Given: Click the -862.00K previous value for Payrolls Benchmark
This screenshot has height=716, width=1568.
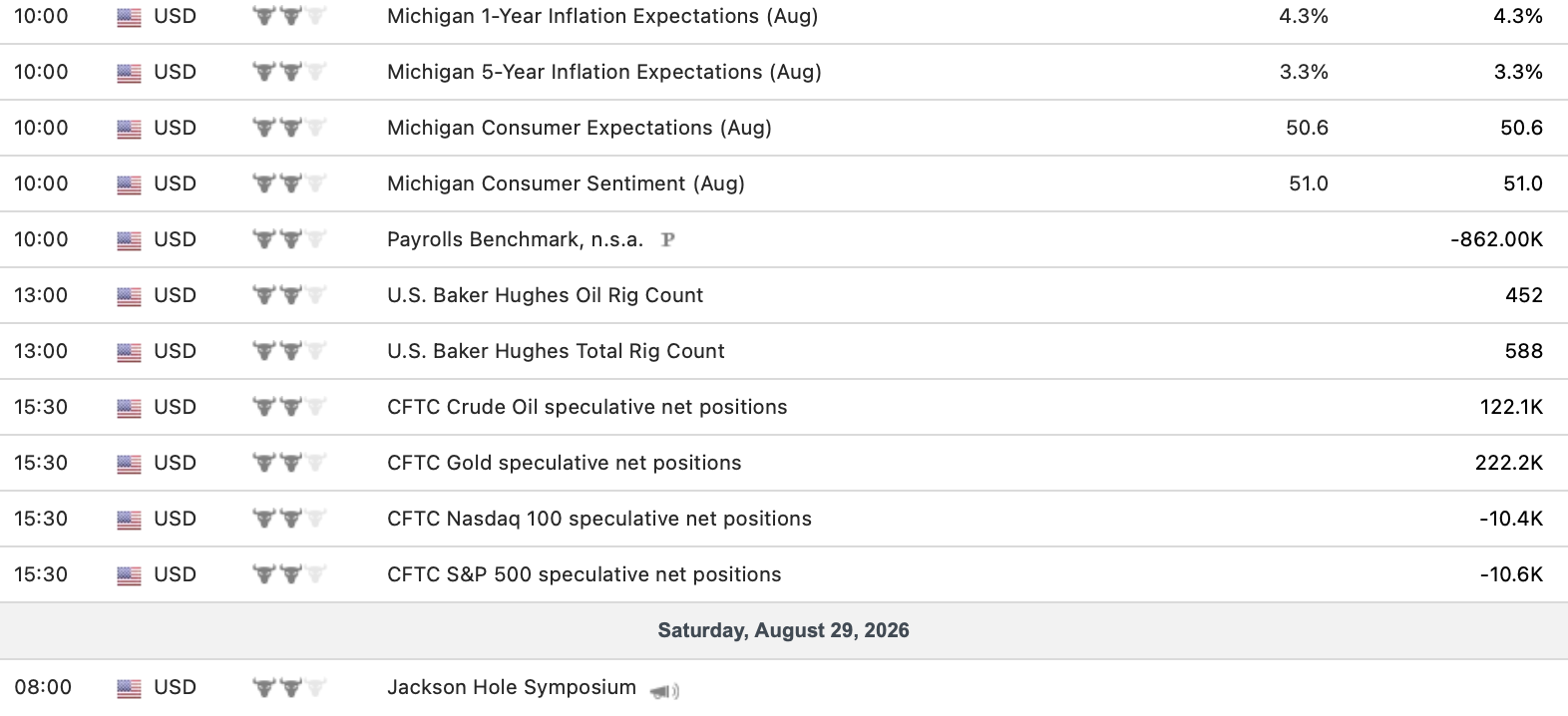Looking at the screenshot, I should tap(1496, 239).
